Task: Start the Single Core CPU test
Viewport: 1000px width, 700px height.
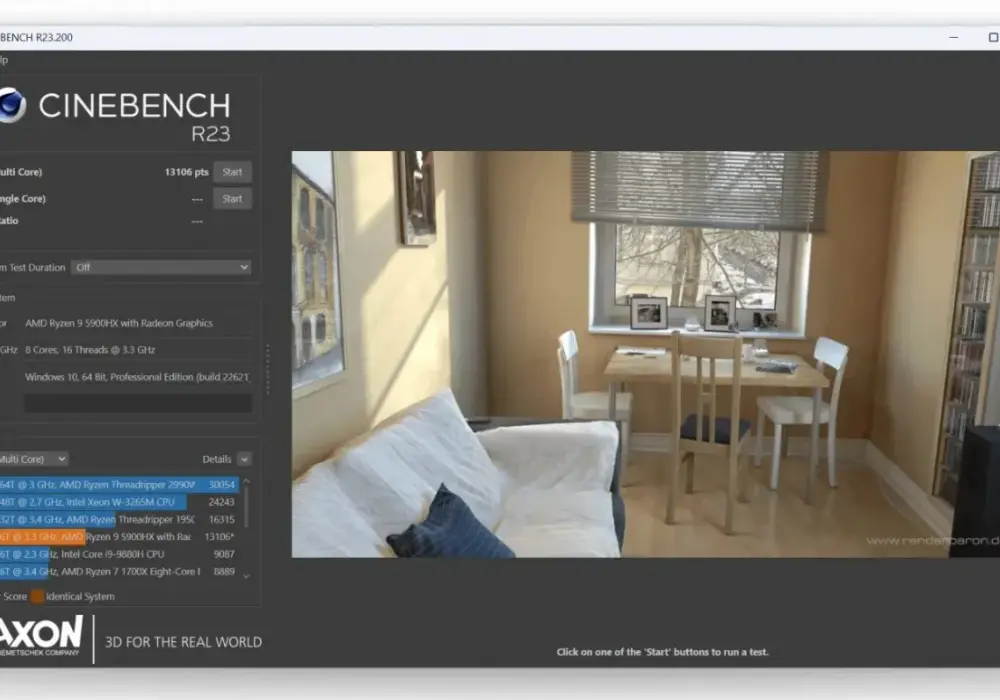Action: [x=232, y=199]
